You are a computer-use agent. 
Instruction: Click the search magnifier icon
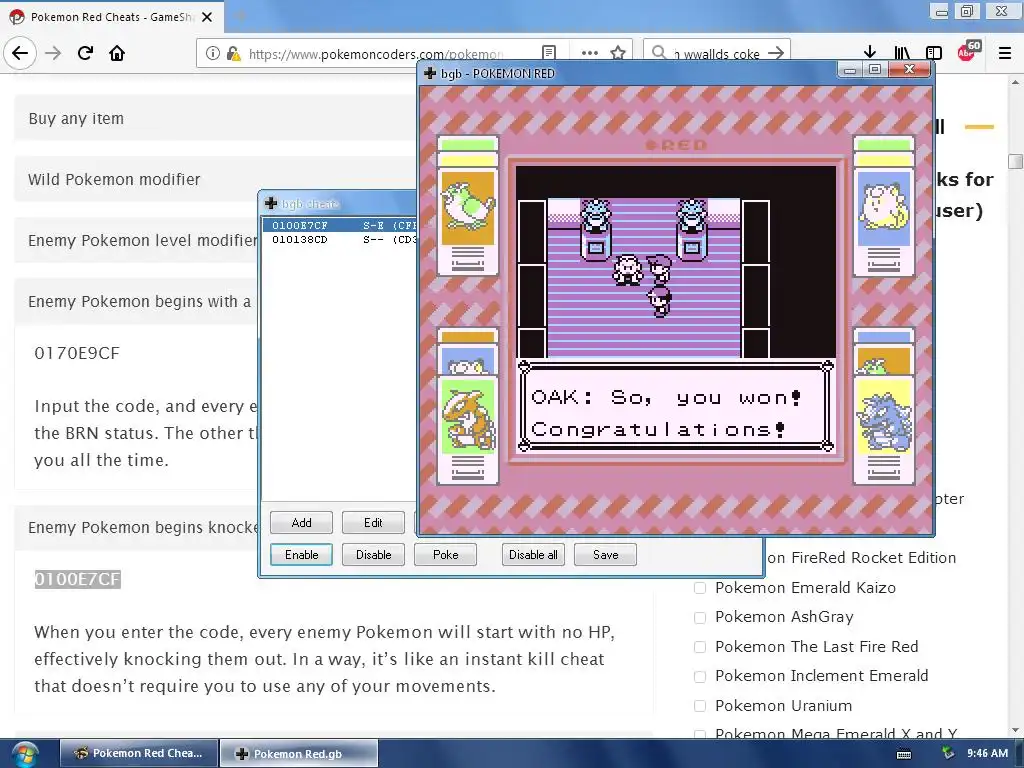pyautogui.click(x=660, y=52)
